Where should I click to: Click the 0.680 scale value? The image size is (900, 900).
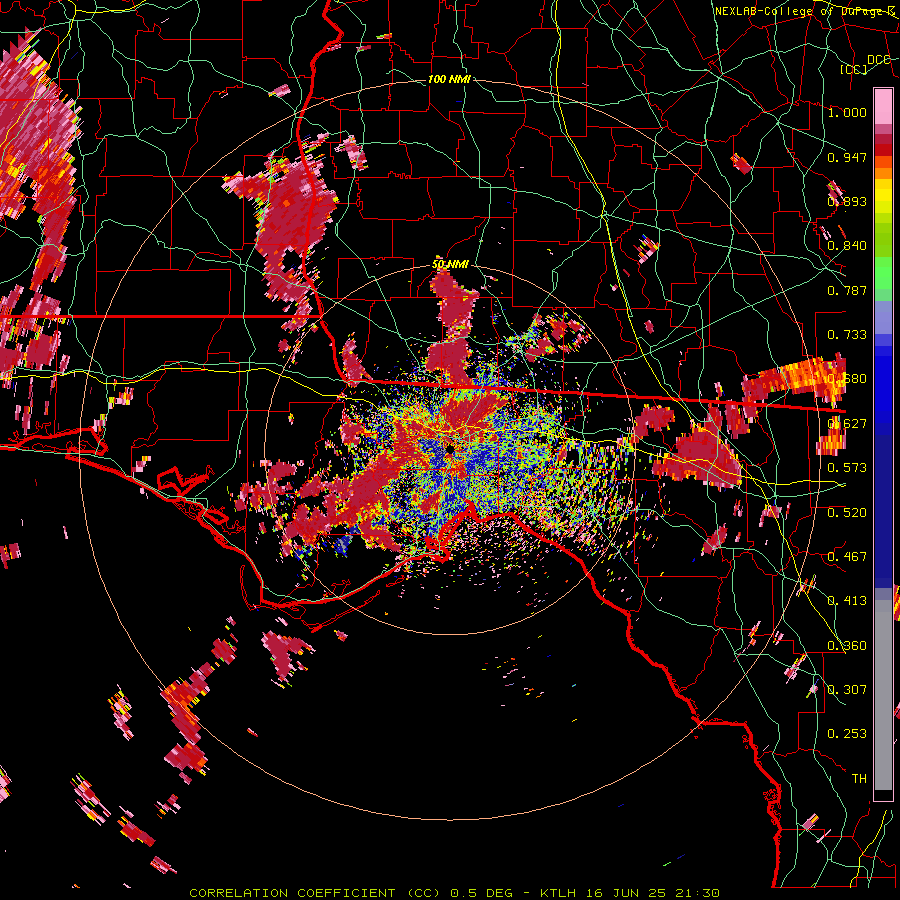tap(847, 379)
